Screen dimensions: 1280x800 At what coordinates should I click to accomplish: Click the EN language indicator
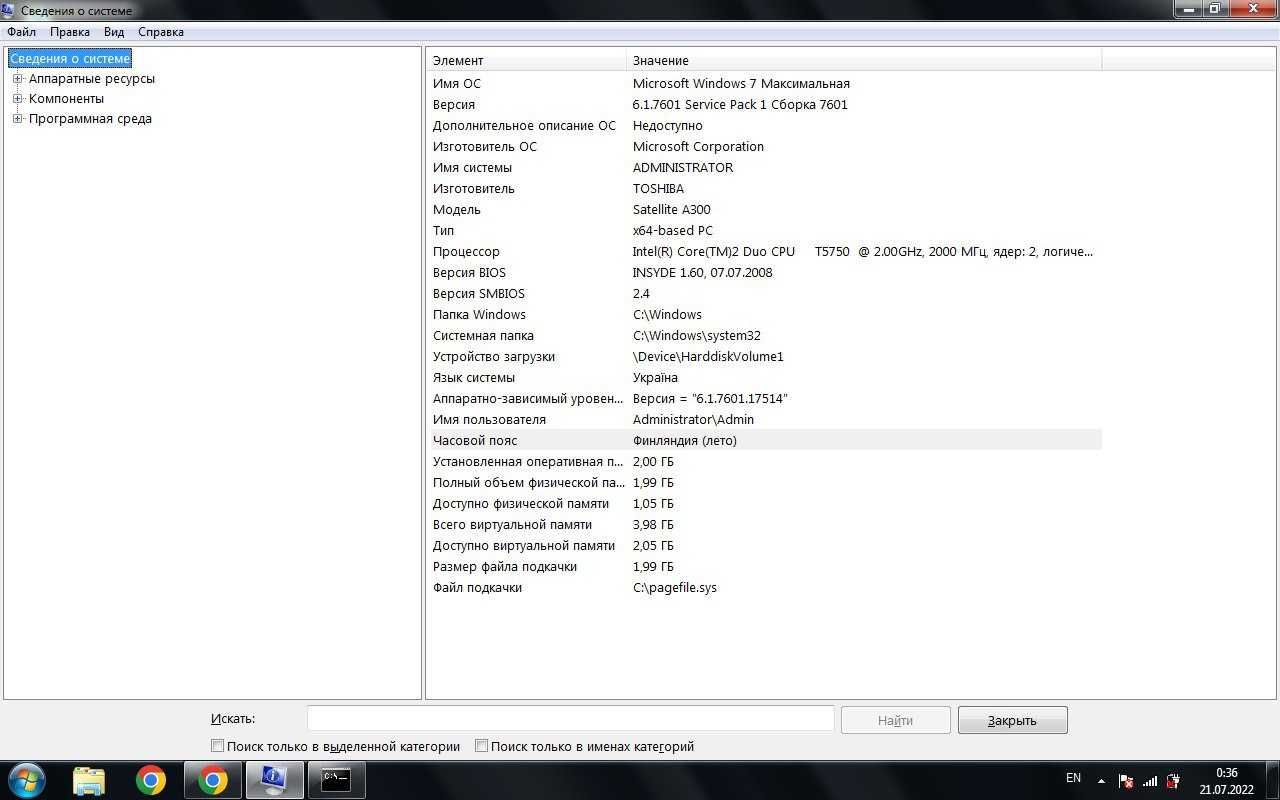(1073, 778)
